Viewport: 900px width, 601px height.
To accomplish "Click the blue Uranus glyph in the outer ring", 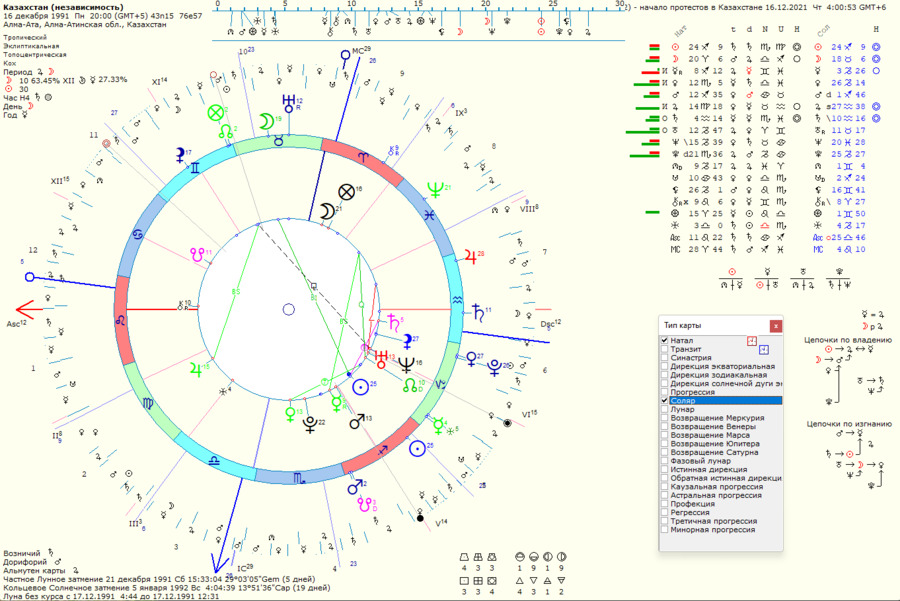I will [289, 103].
